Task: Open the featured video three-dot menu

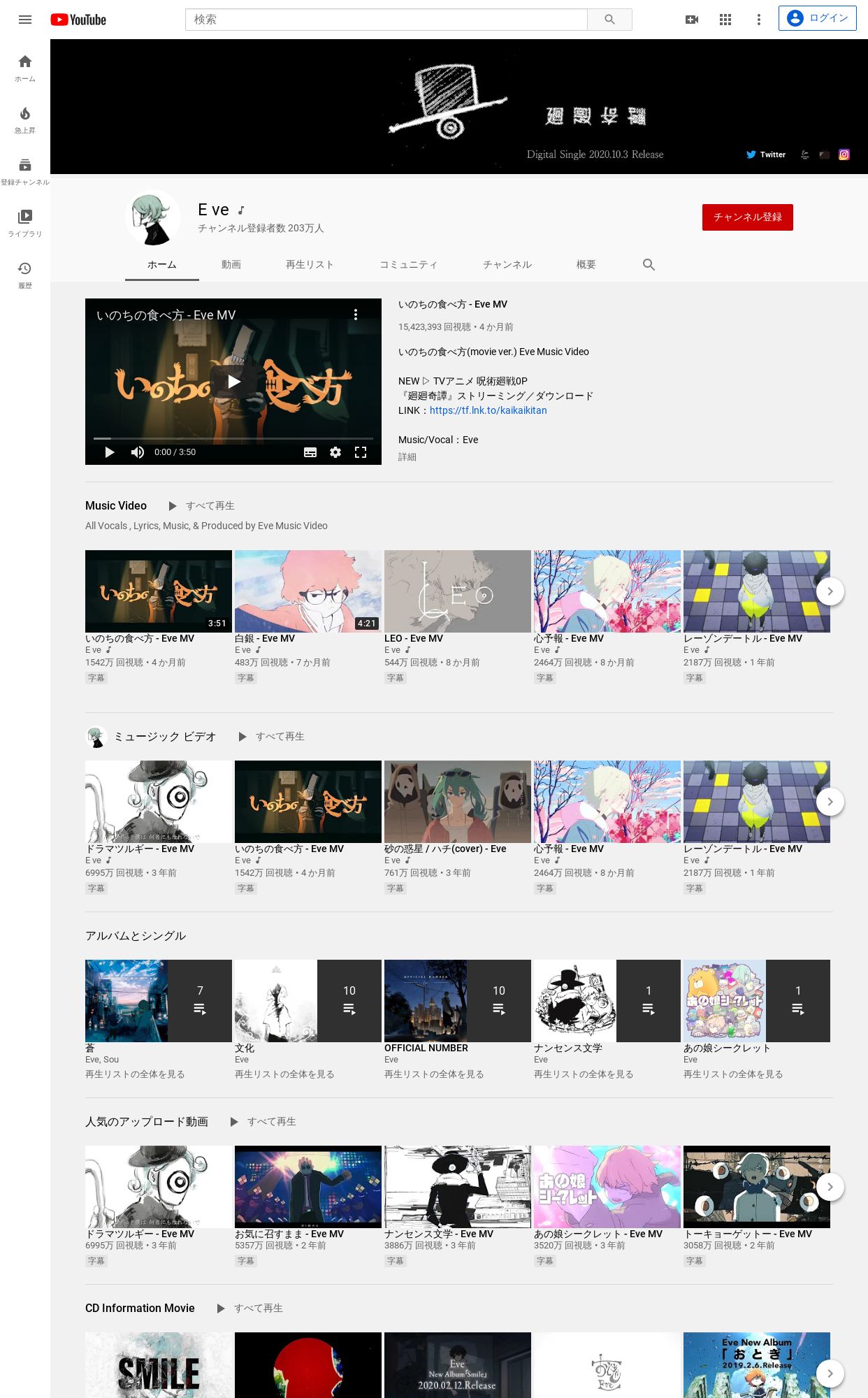Action: 356,315
